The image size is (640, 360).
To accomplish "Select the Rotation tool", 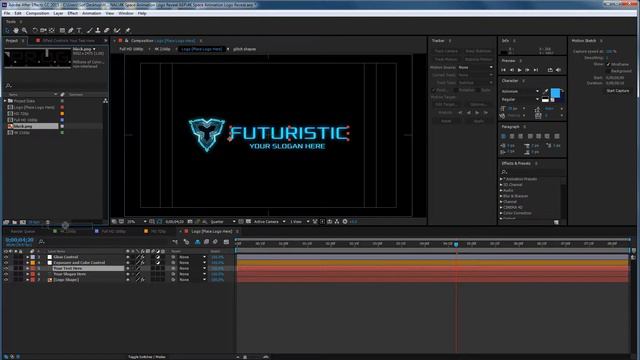I will (x=35, y=30).
